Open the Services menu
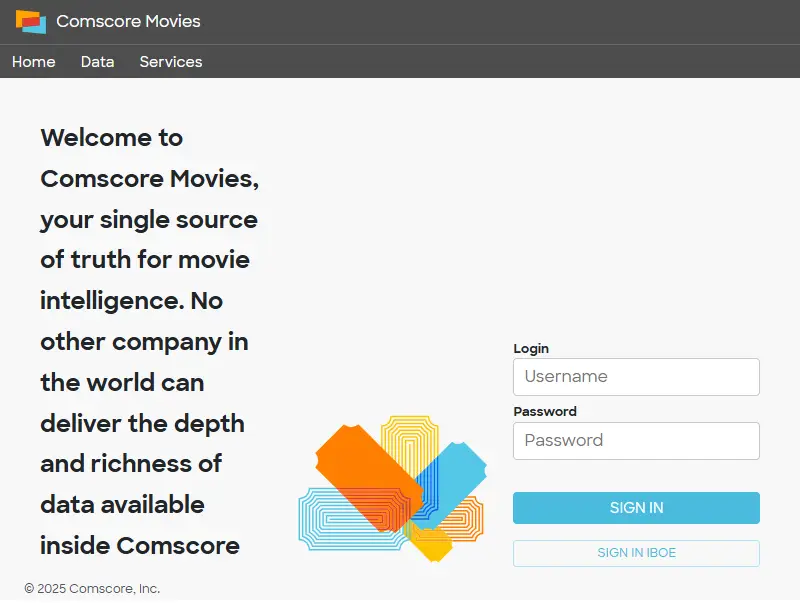800x603 pixels. tap(171, 62)
